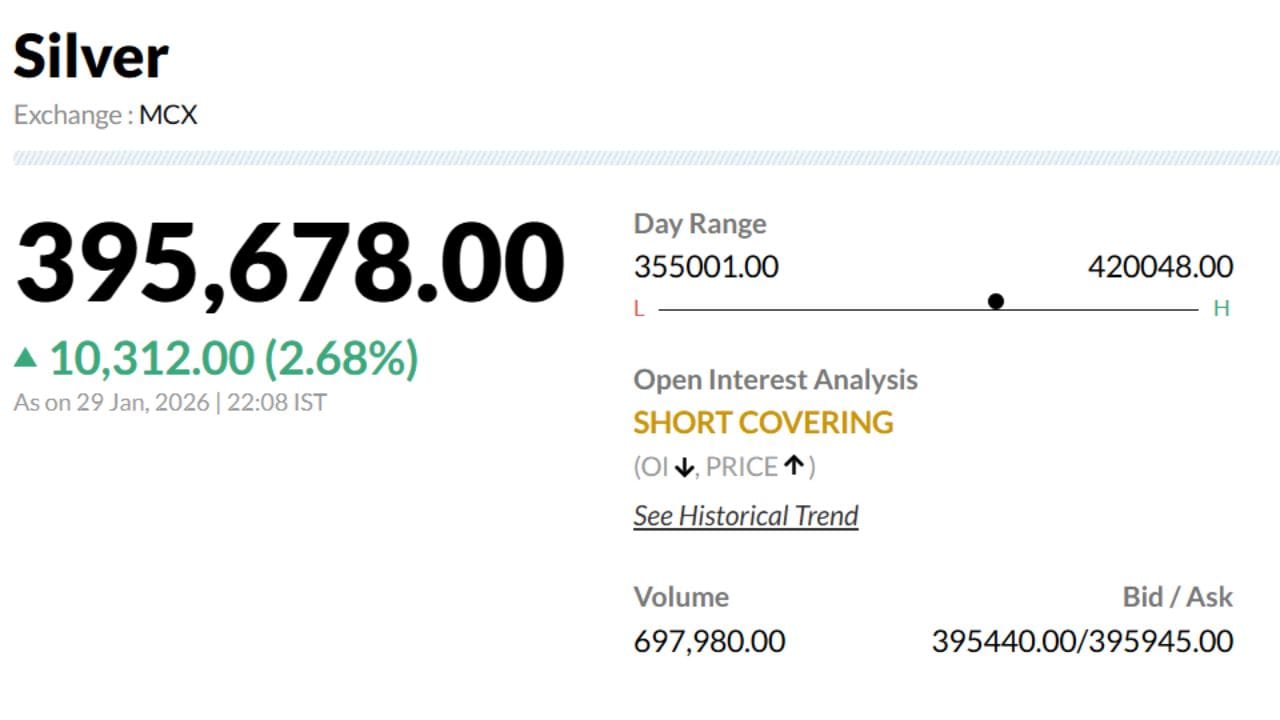1280x720 pixels.
Task: Click the Bid / Ask label
Action: pos(1177,597)
